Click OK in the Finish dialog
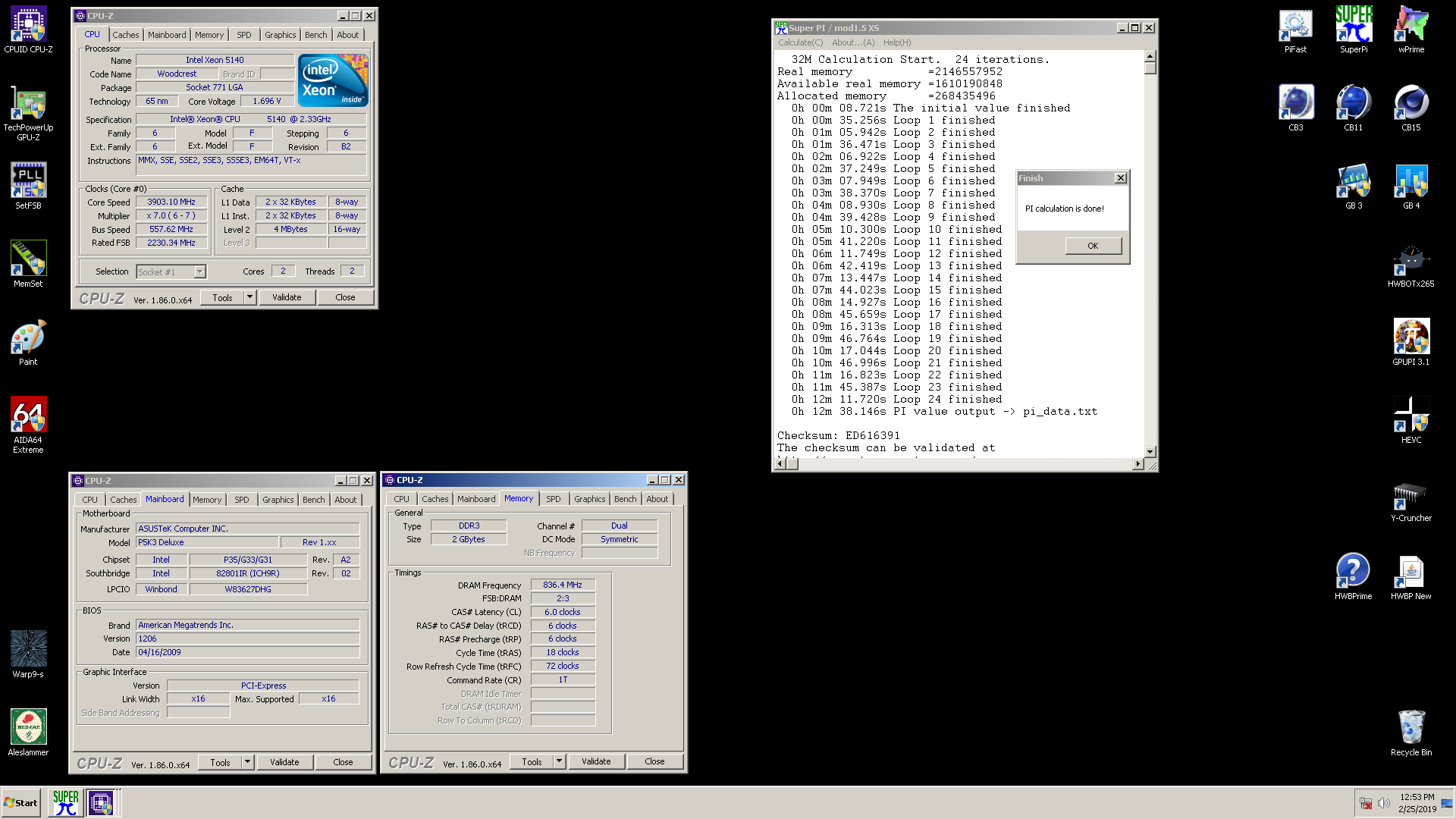This screenshot has height=819, width=1456. [1093, 246]
